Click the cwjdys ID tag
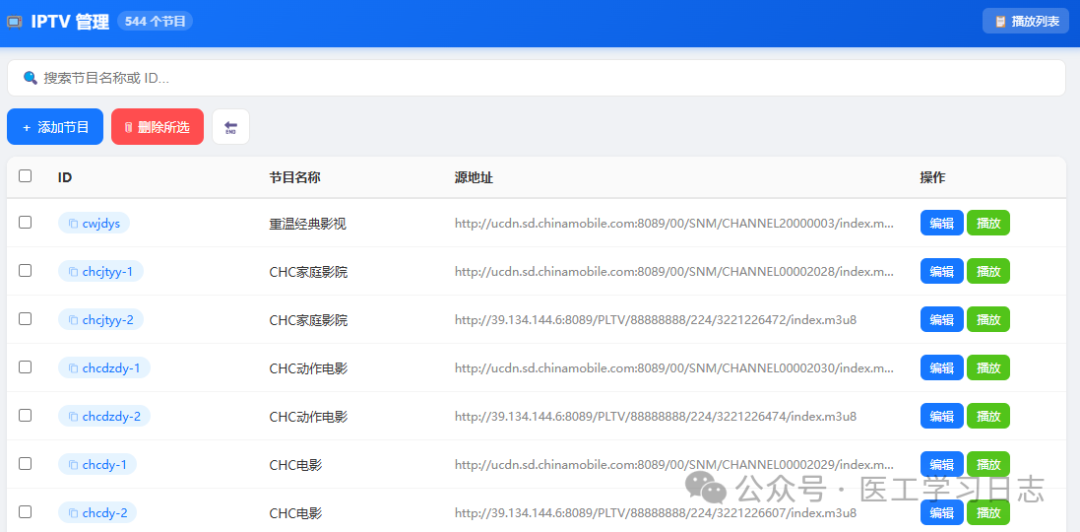1080x532 pixels. [x=94, y=223]
